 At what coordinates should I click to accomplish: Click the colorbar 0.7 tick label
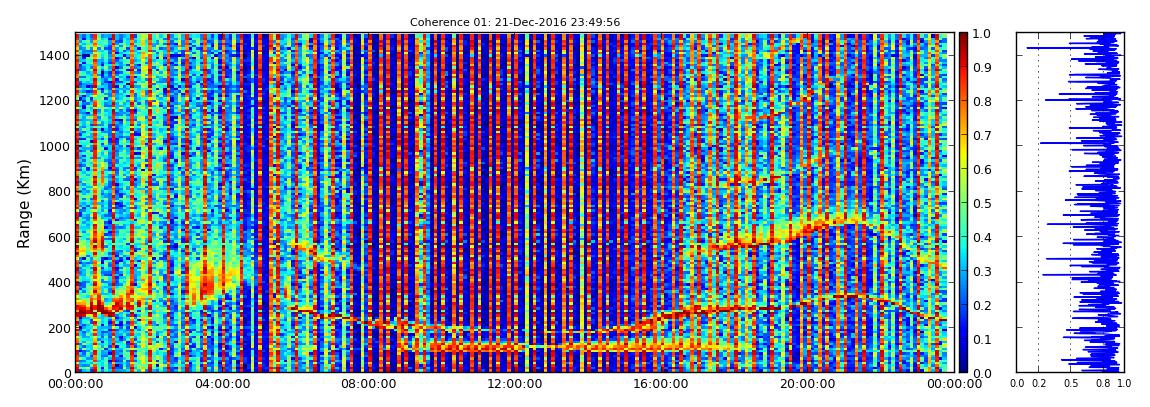tap(981, 136)
